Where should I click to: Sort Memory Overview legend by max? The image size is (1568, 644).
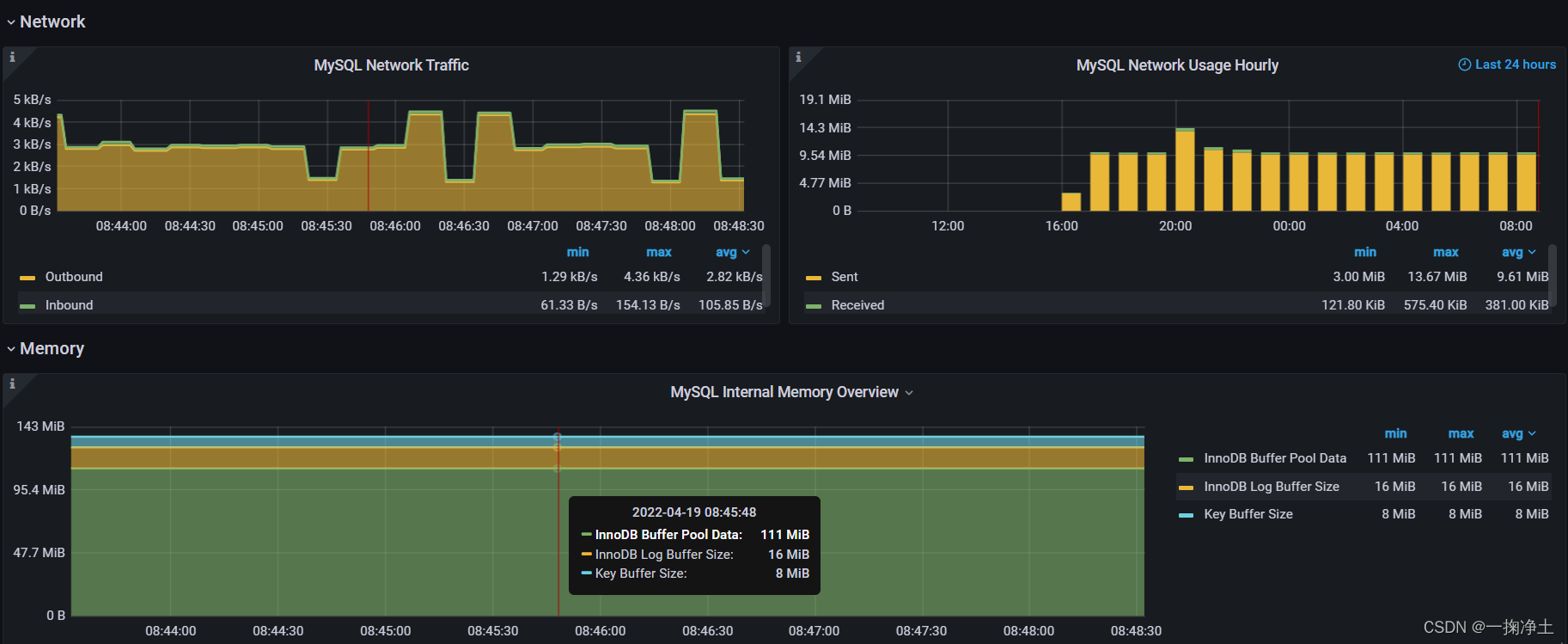(x=1461, y=433)
